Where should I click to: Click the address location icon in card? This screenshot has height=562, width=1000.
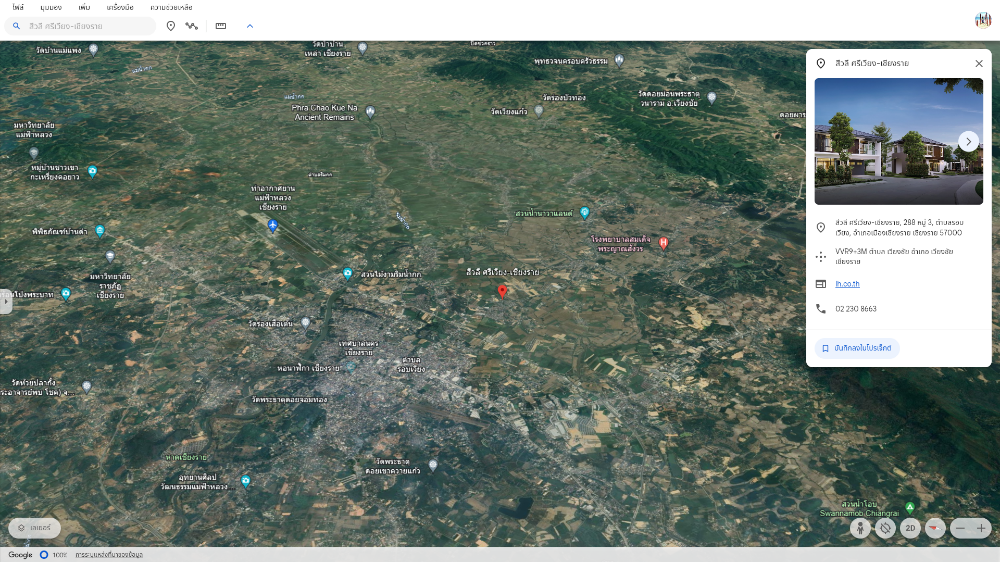pos(821,227)
